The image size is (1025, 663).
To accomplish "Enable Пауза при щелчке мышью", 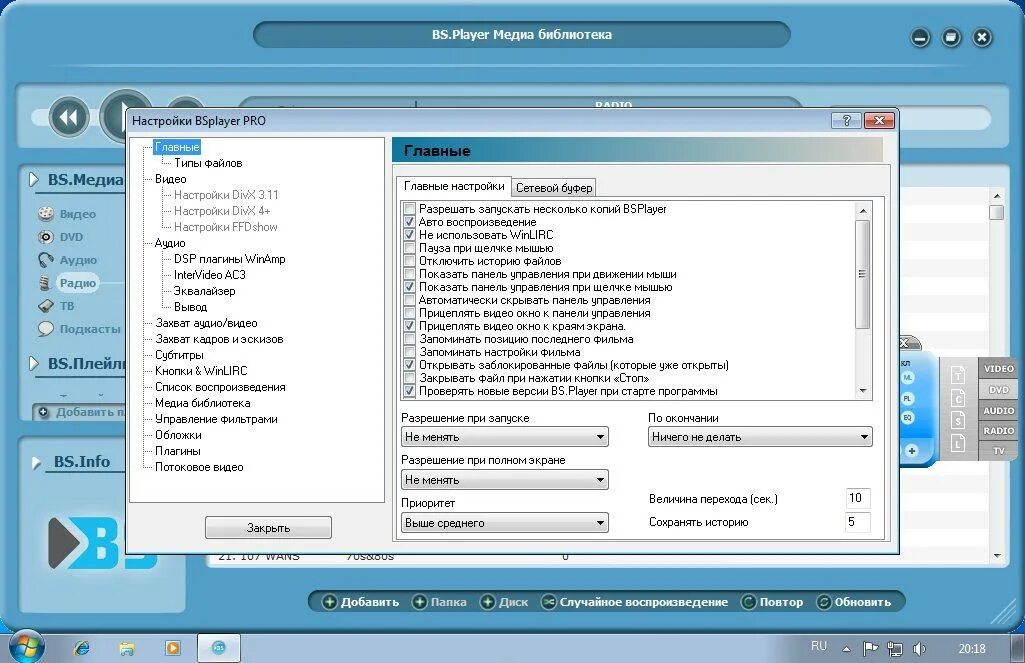I will (409, 248).
